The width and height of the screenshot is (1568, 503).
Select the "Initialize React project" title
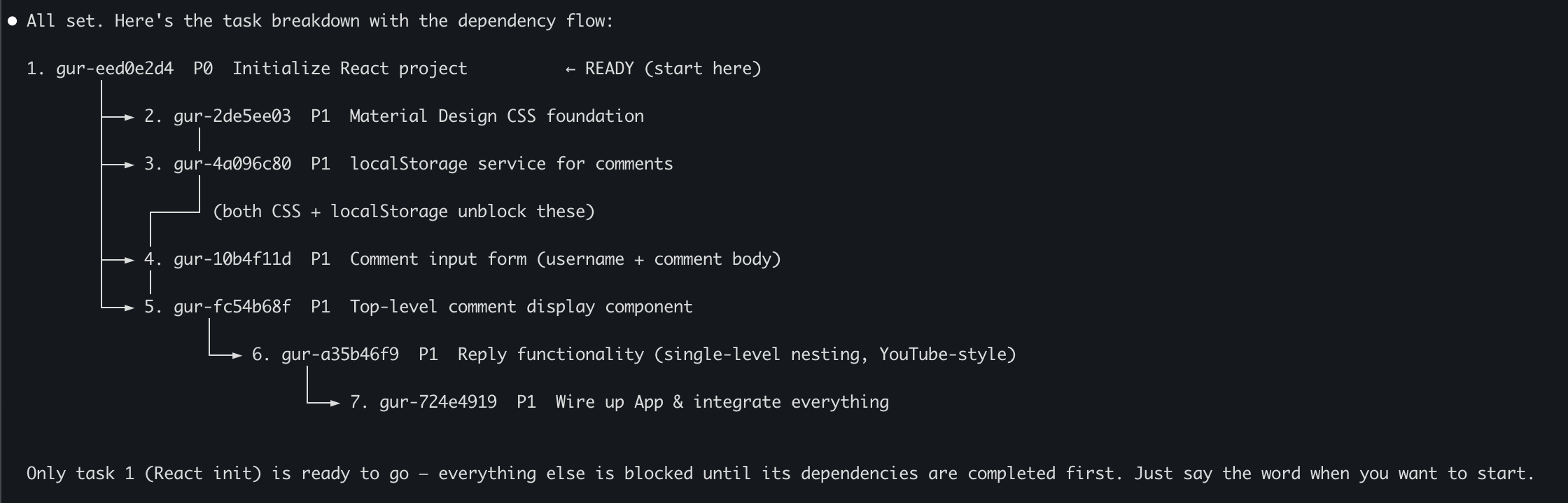(x=350, y=69)
